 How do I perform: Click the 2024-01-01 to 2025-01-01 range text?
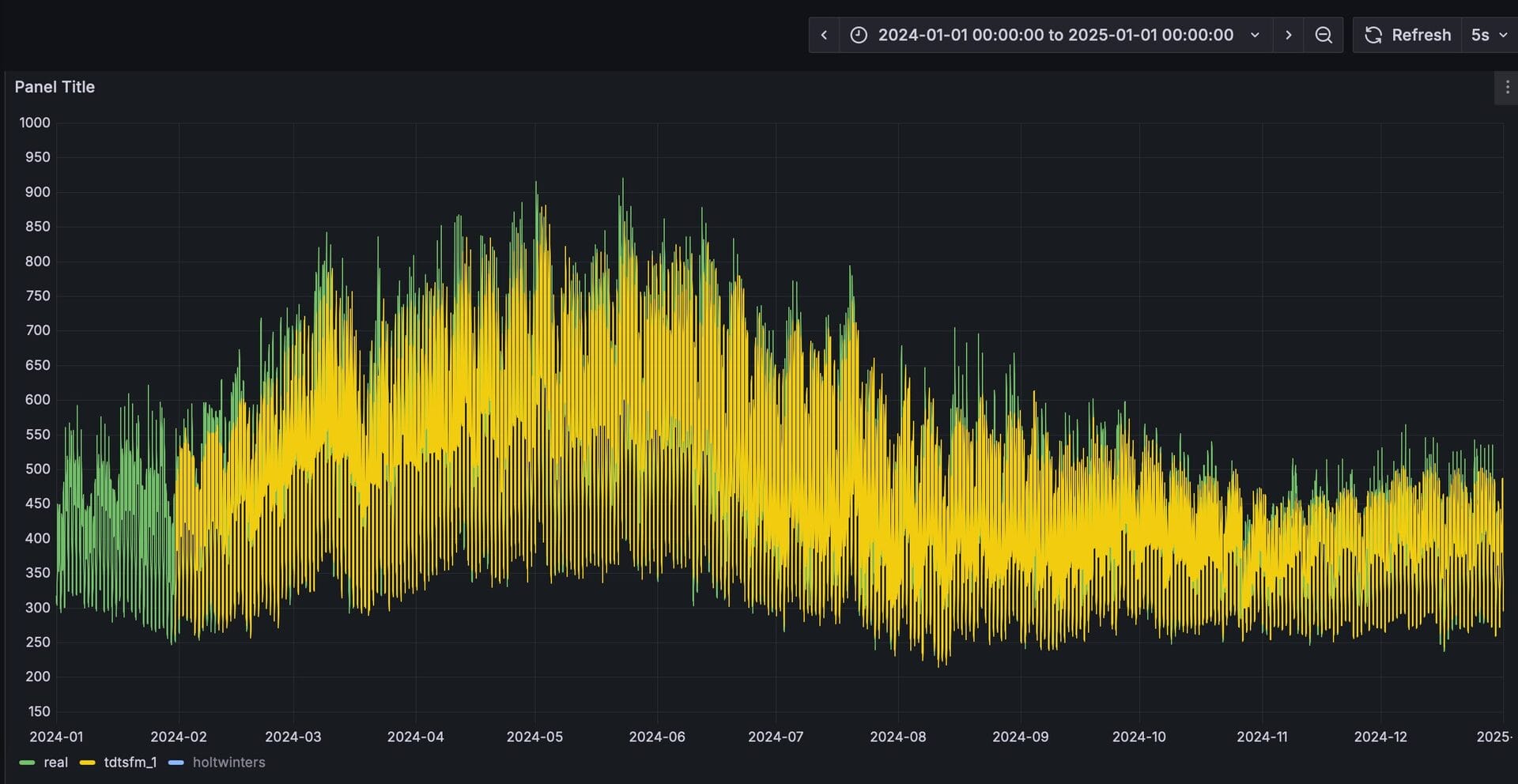click(x=1055, y=35)
